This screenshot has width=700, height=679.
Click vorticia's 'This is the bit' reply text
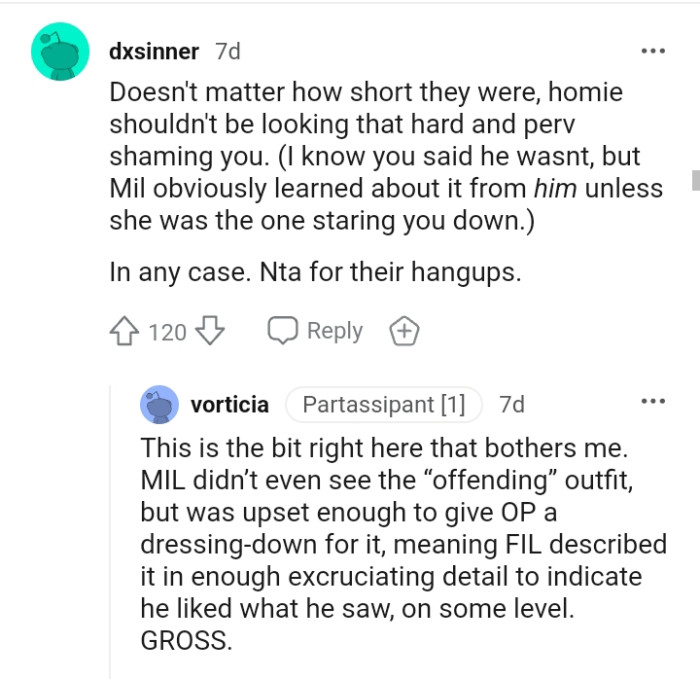coord(400,543)
